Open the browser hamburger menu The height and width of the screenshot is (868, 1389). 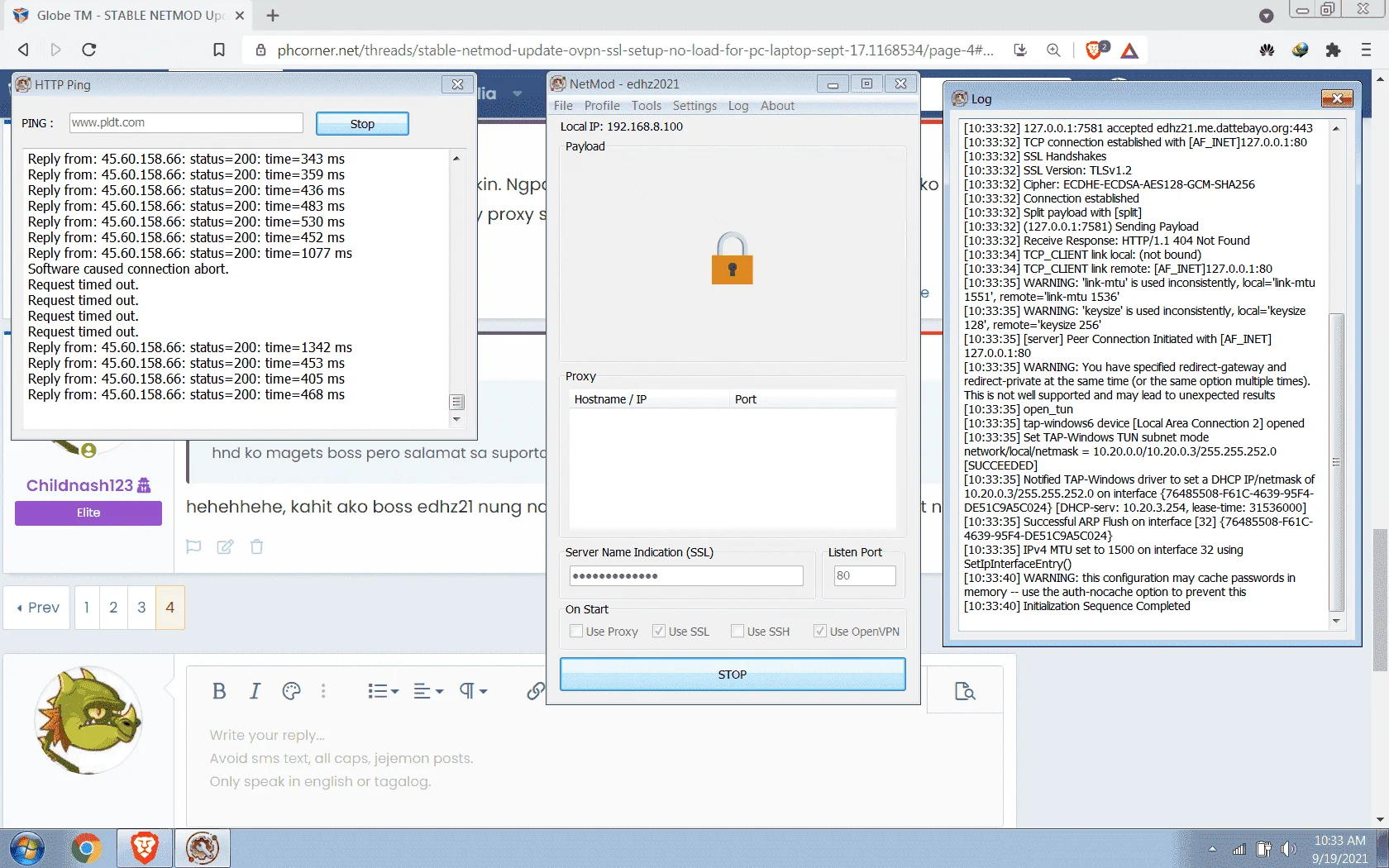tap(1366, 50)
